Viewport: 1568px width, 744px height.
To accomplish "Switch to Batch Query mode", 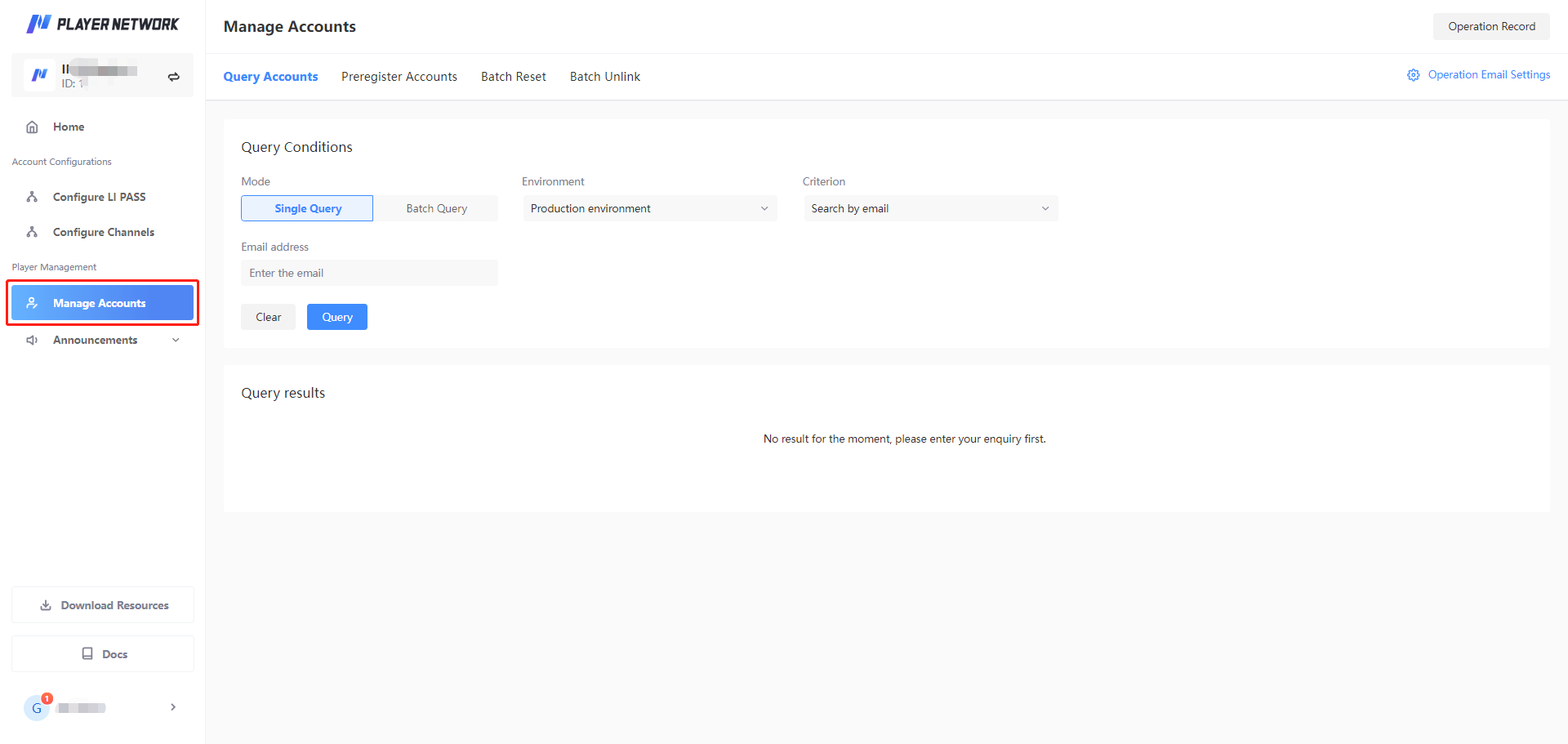I will (x=436, y=208).
